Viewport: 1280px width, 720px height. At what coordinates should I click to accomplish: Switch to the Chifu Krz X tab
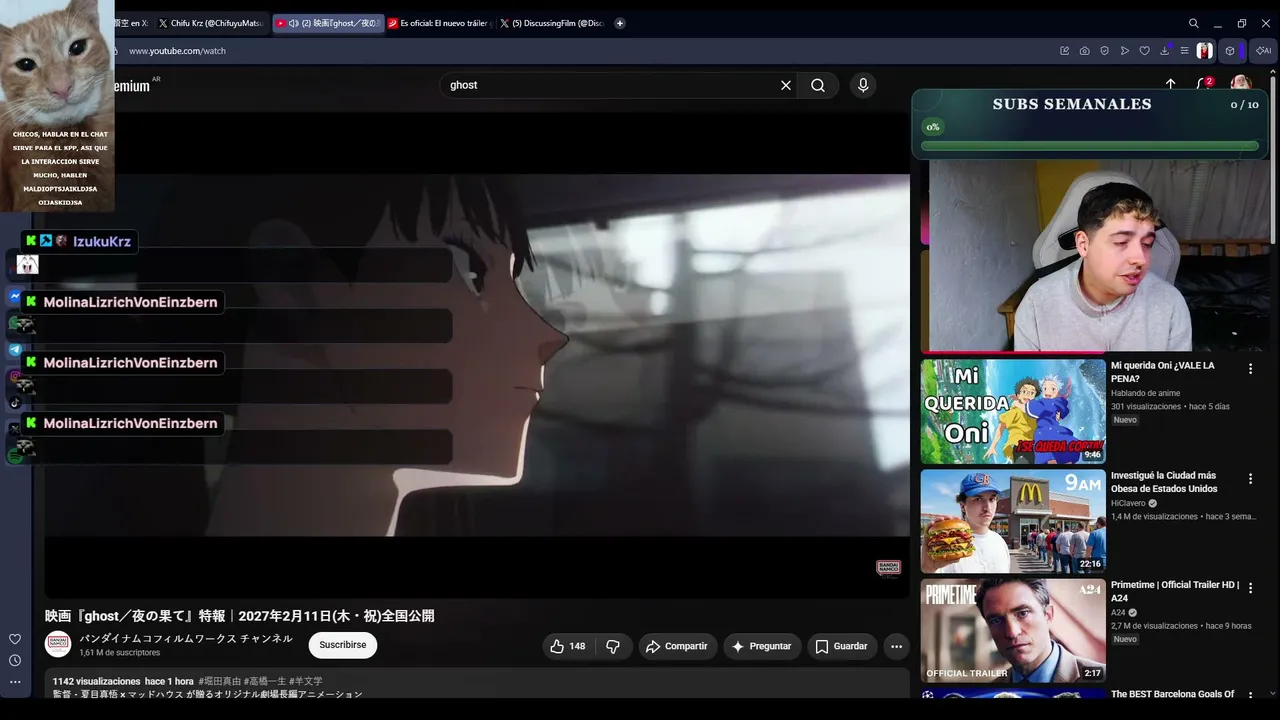point(211,23)
